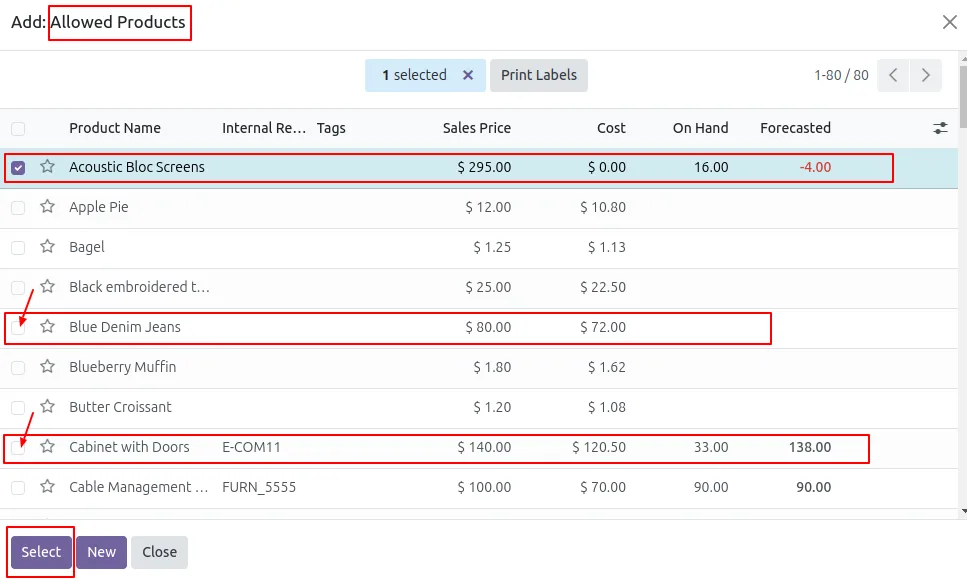This screenshot has height=579, width=967.
Task: Favorite Blue Denim Jeans star icon
Action: coord(47,327)
